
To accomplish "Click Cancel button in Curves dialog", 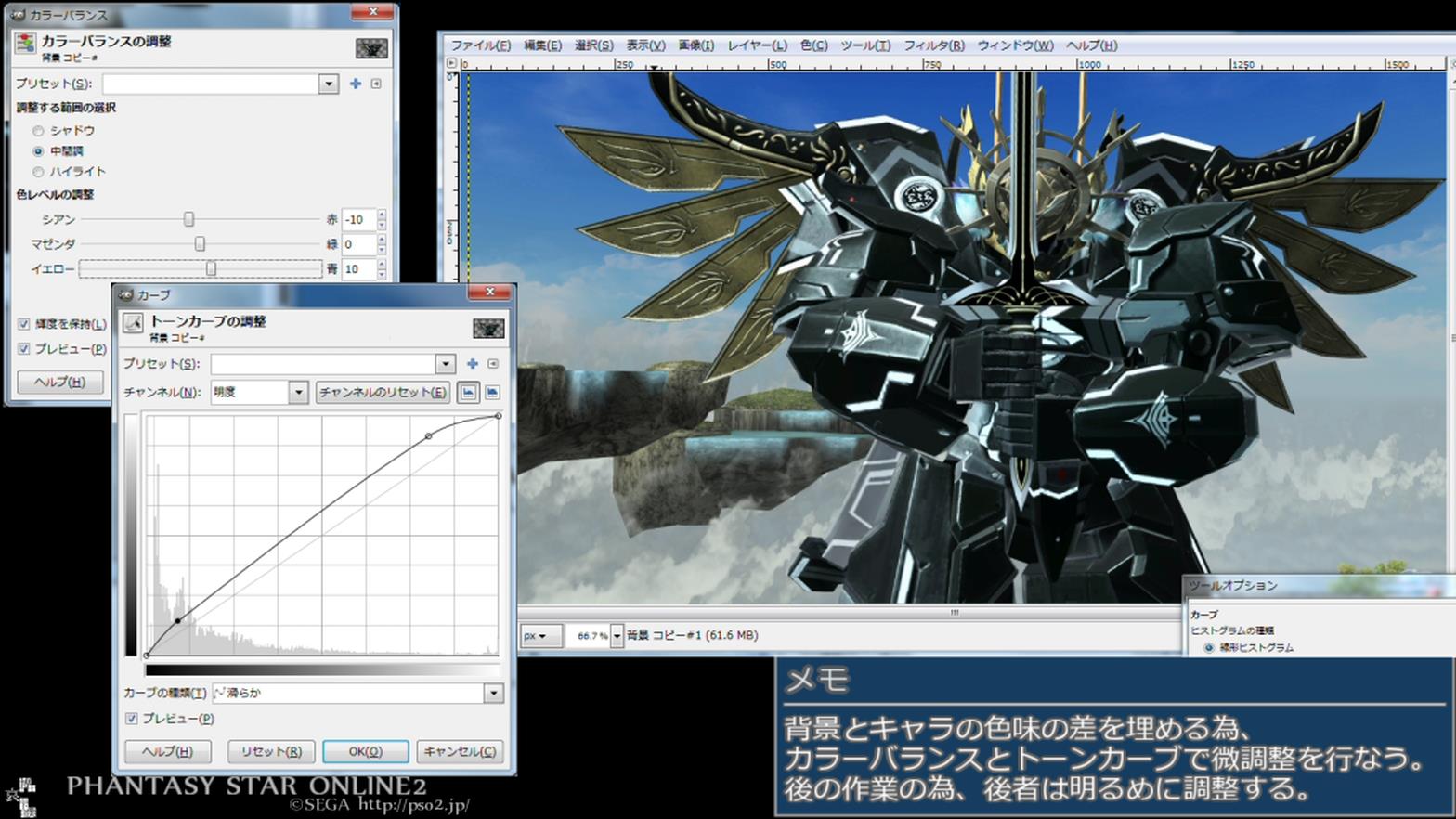I will point(460,751).
